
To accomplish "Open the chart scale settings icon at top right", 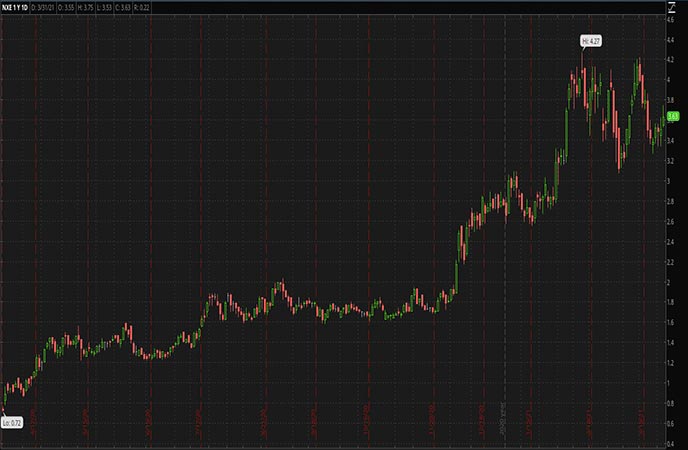I will coord(671,7).
